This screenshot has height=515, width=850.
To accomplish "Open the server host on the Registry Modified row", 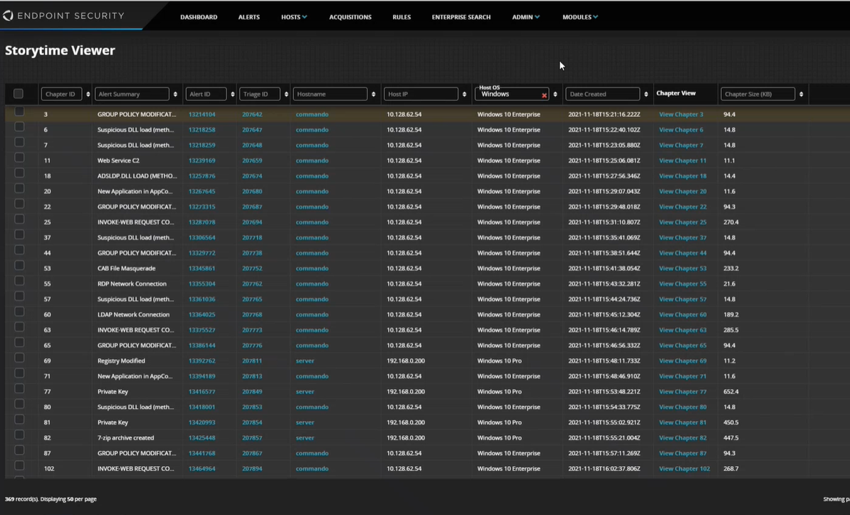I will click(305, 360).
